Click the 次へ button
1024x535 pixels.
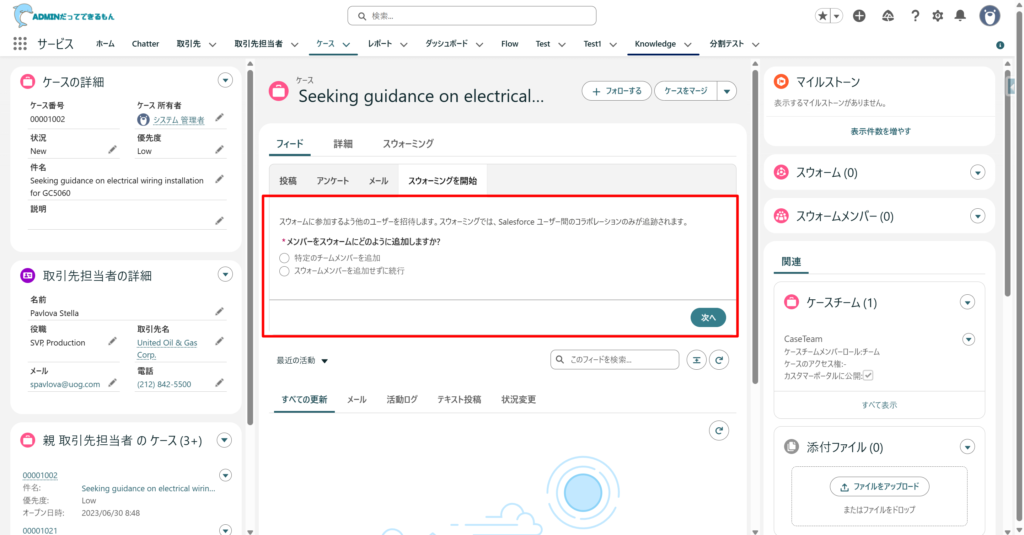[708, 317]
